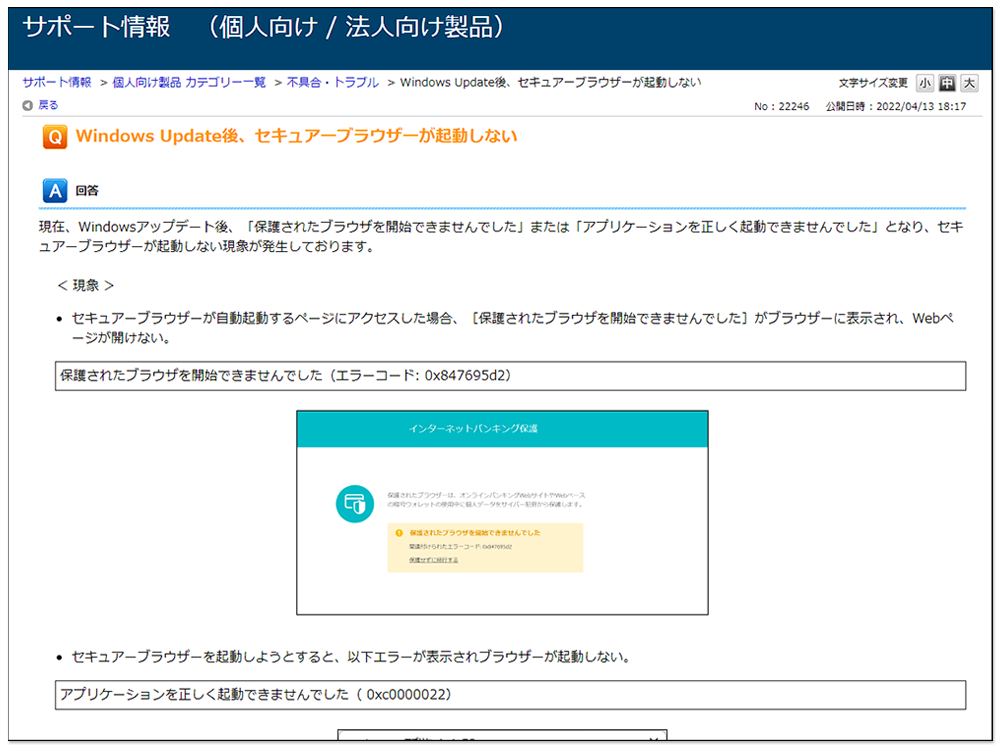Click the page header title サポート情報
Image resolution: width=1000 pixels, height=749 pixels.
(x=96, y=27)
